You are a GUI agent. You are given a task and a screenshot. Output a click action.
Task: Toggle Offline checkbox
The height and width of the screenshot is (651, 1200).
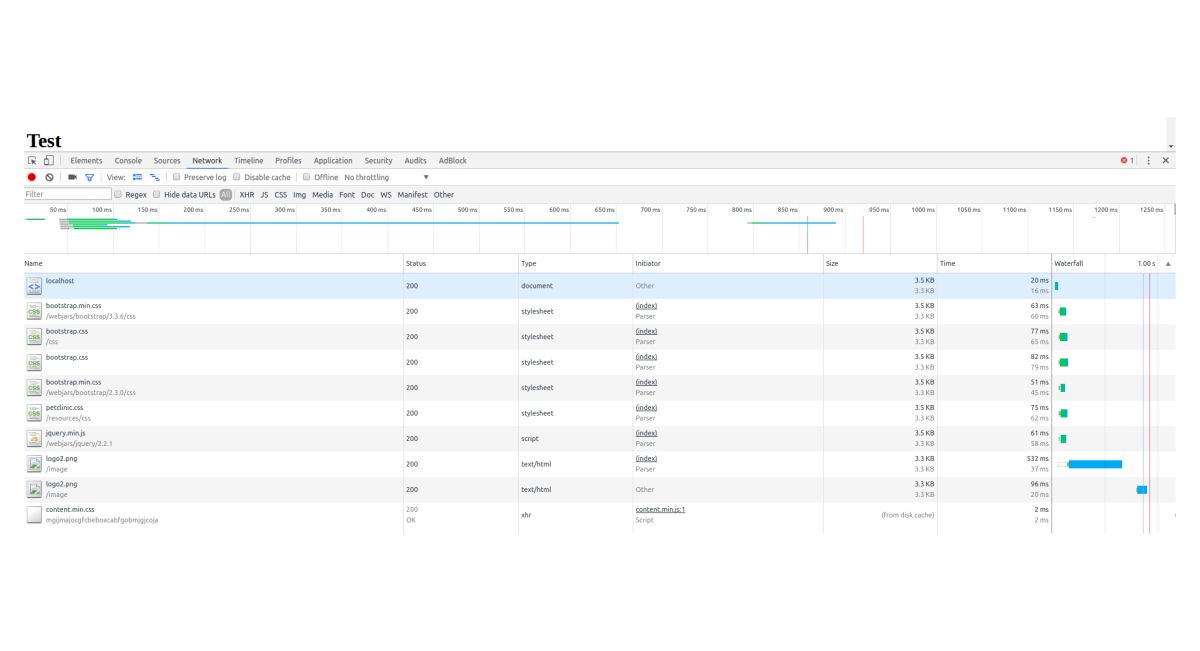click(x=306, y=177)
